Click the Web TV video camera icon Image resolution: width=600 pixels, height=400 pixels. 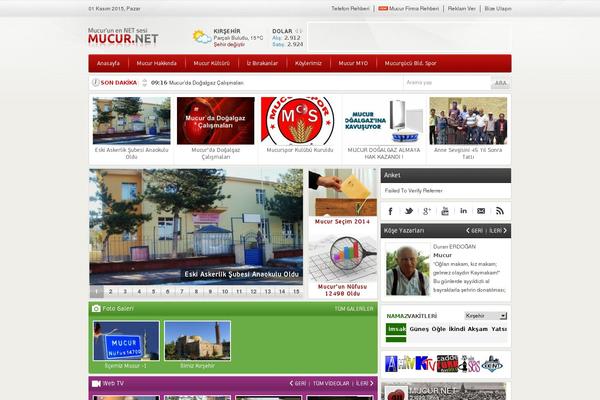pos(96,383)
